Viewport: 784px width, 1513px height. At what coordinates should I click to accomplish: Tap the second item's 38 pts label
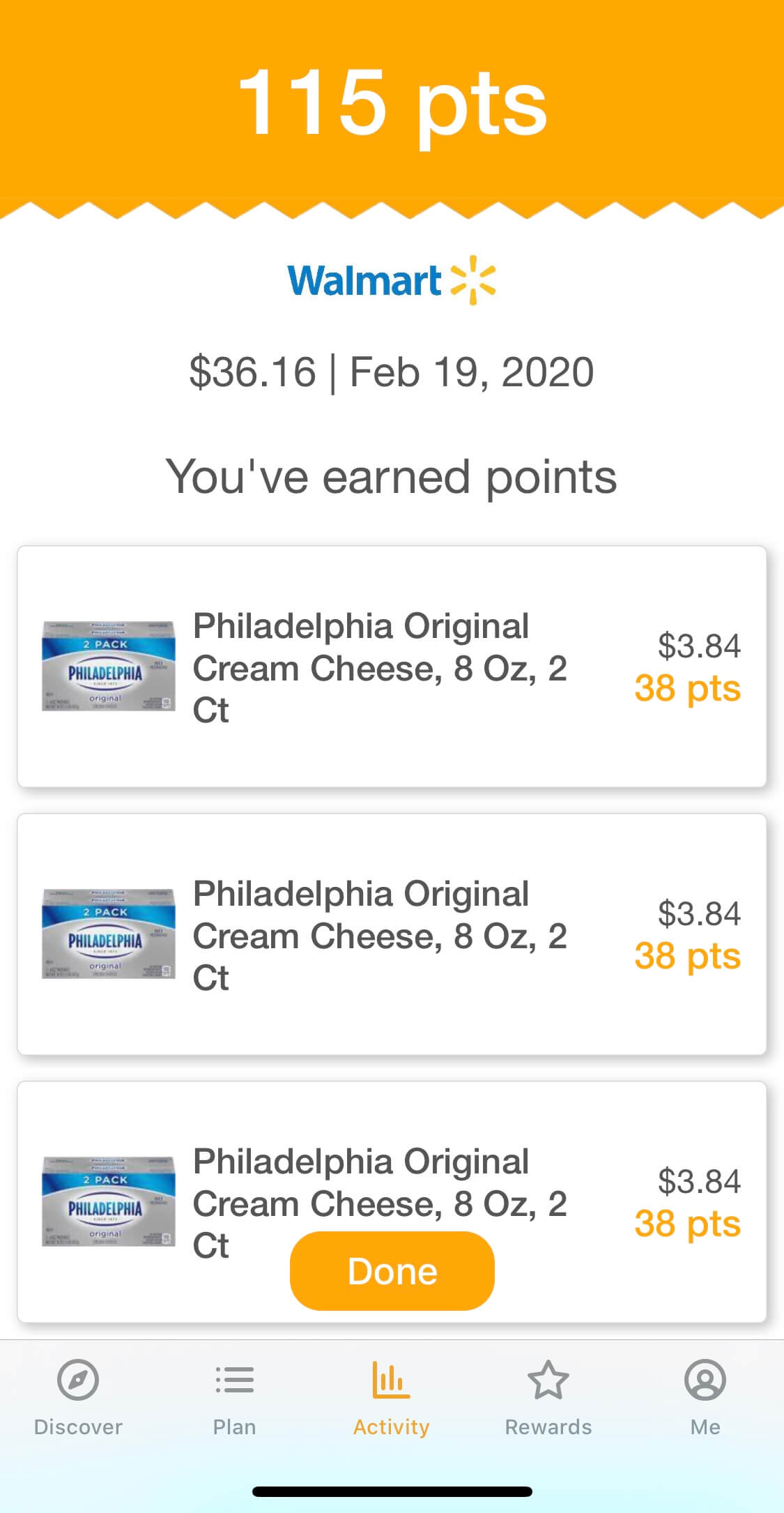point(687,956)
